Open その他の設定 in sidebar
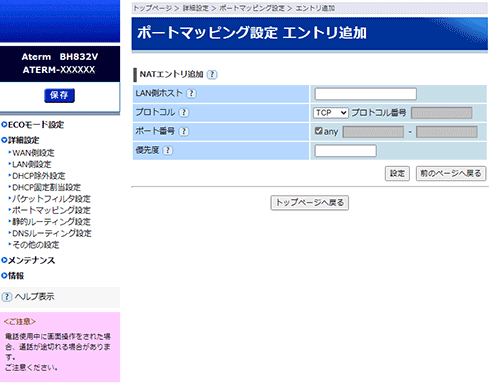This screenshot has height=385, width=500. 36,245
